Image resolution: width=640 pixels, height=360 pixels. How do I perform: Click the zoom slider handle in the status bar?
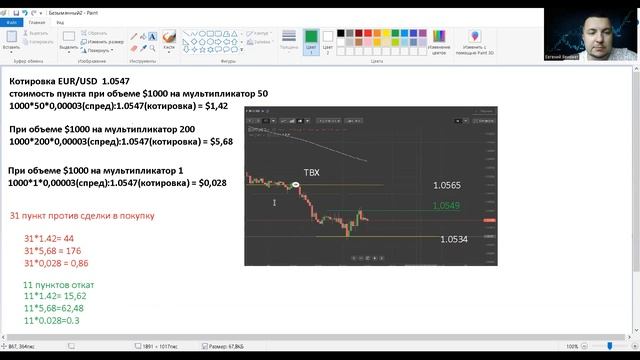tap(610, 346)
